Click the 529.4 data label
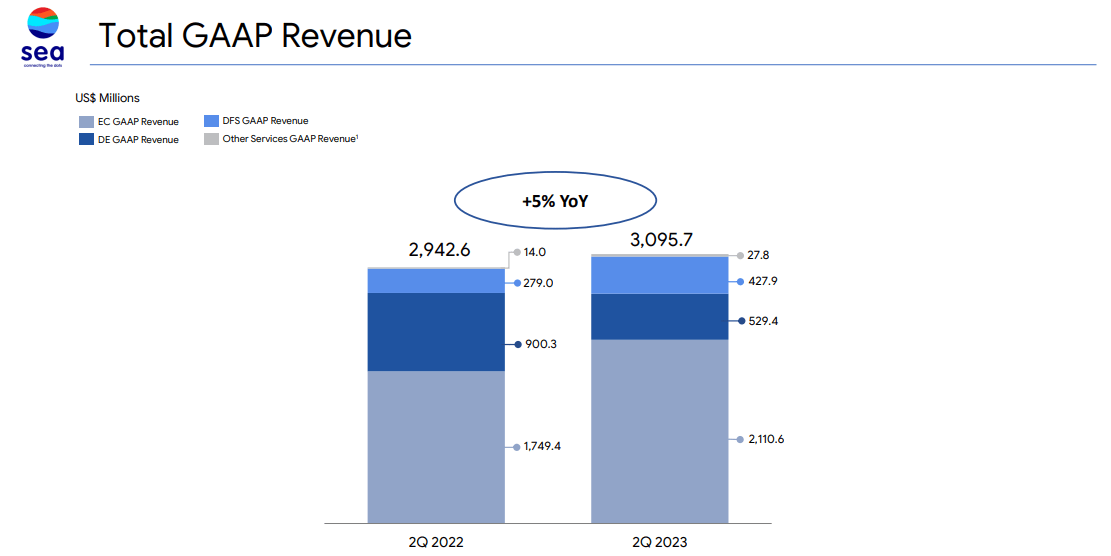Image resolution: width=1111 pixels, height=556 pixels. (763, 321)
